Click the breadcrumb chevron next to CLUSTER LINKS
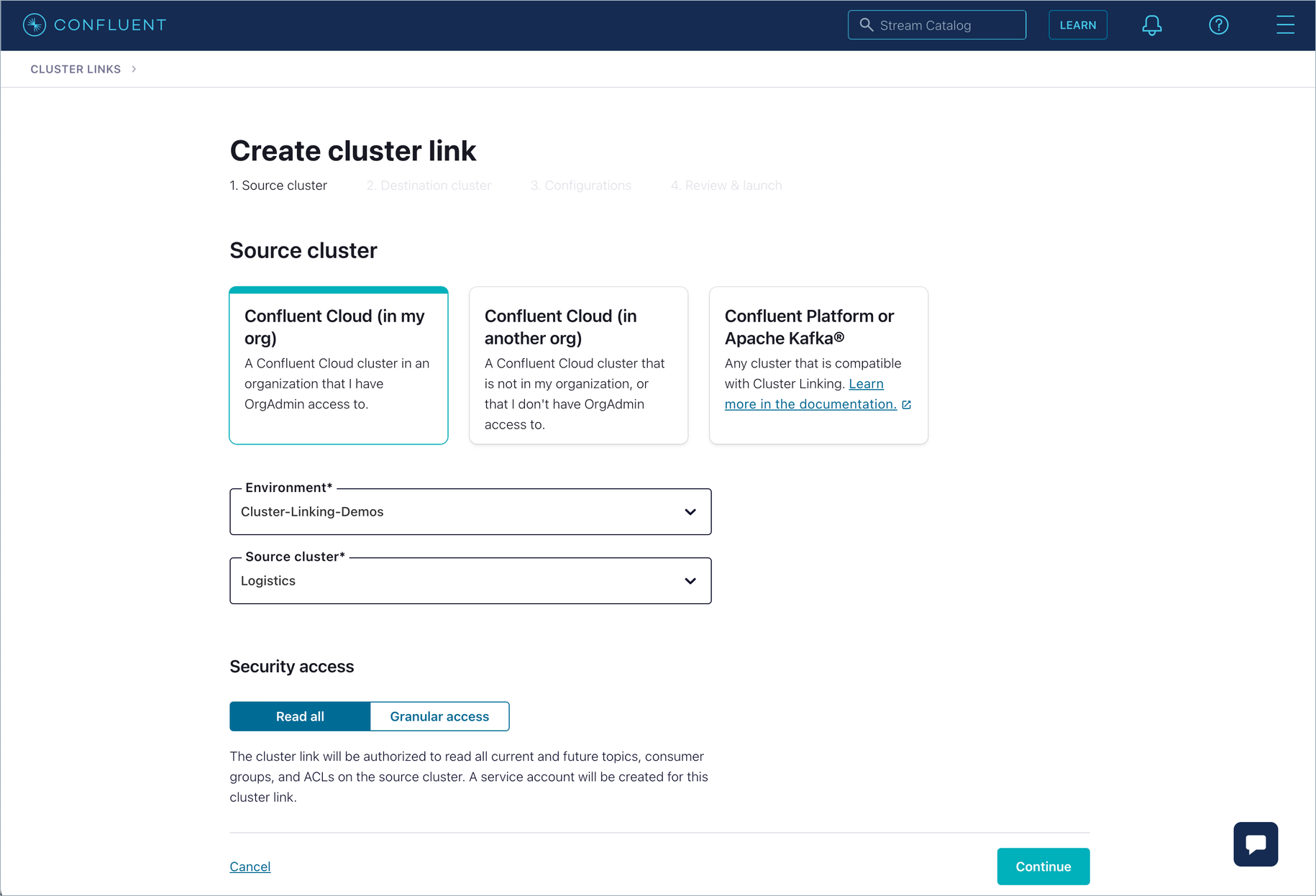This screenshot has width=1316, height=896. tap(133, 68)
